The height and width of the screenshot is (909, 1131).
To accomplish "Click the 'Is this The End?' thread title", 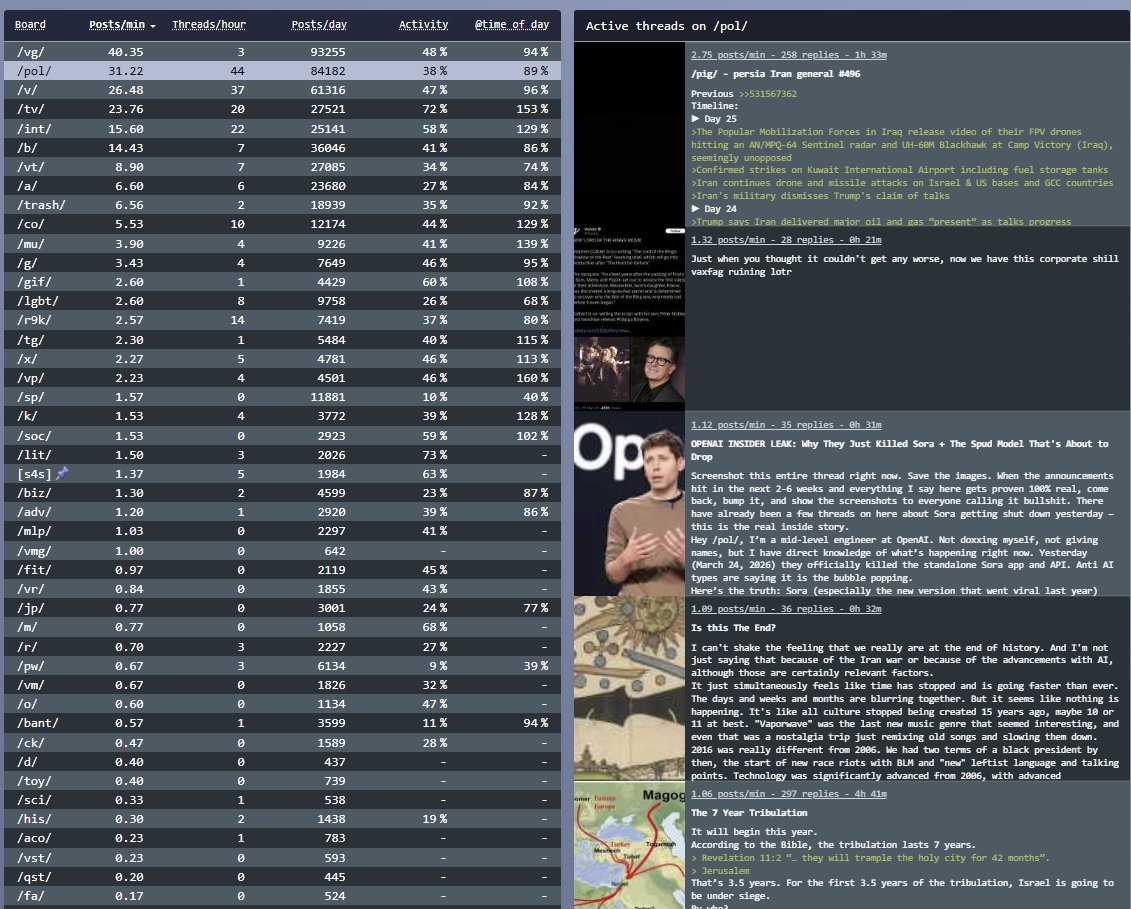I will (x=734, y=628).
